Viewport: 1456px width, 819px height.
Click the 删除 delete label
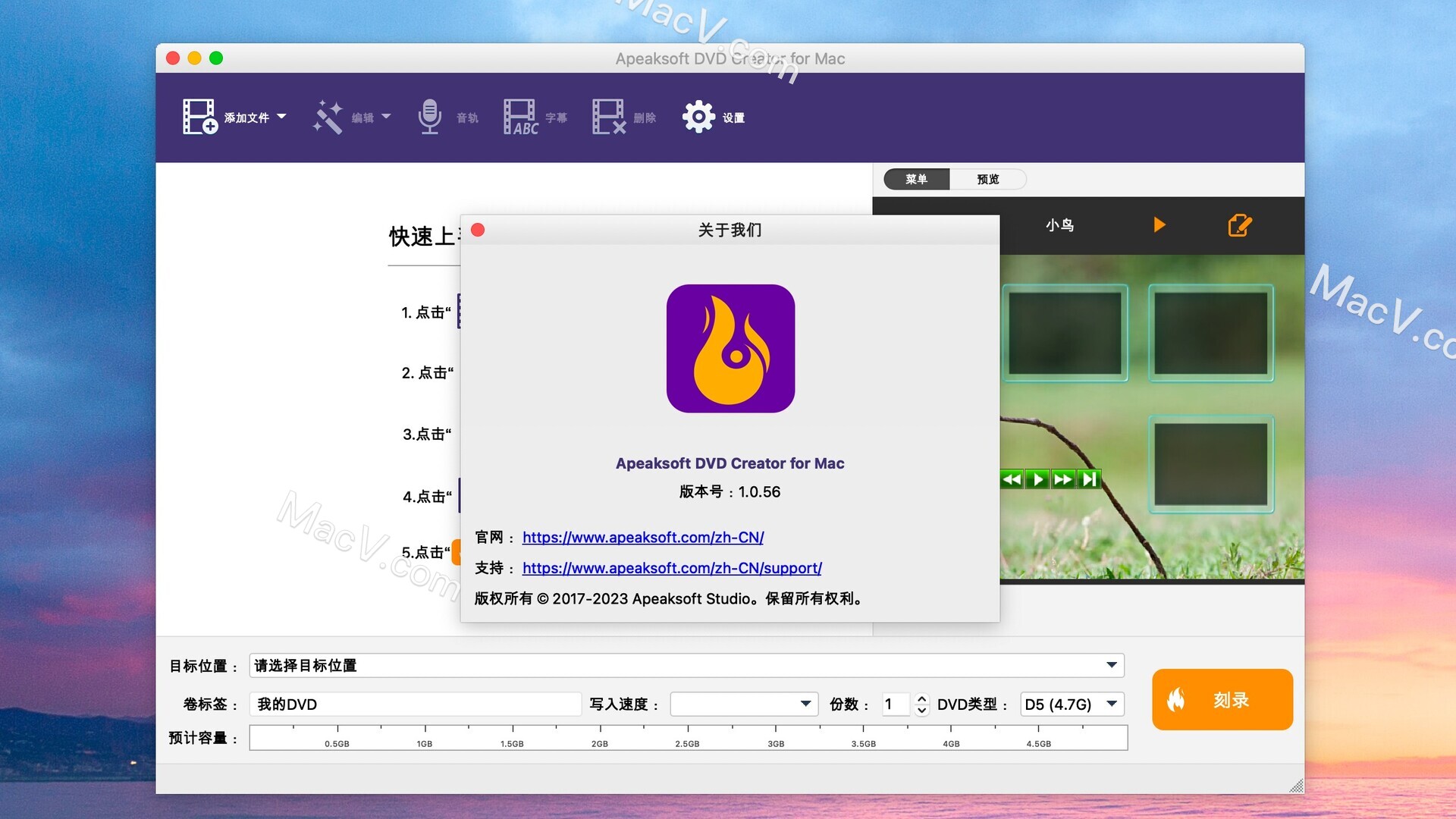coord(645,118)
